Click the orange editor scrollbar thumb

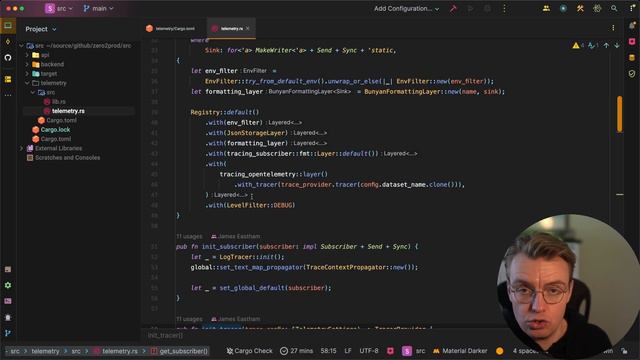[620, 114]
